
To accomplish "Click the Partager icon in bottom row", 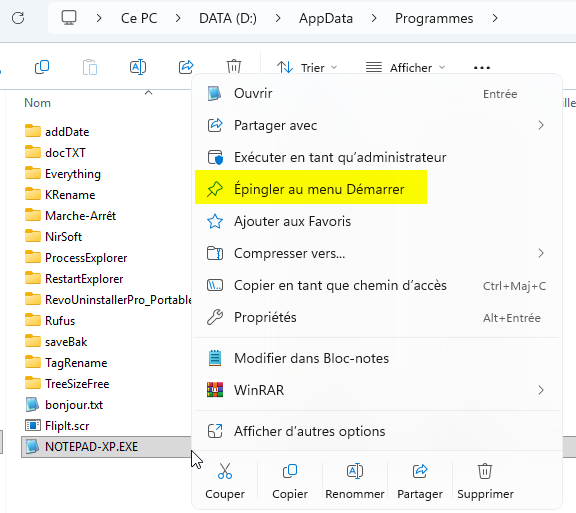I will coord(420,471).
